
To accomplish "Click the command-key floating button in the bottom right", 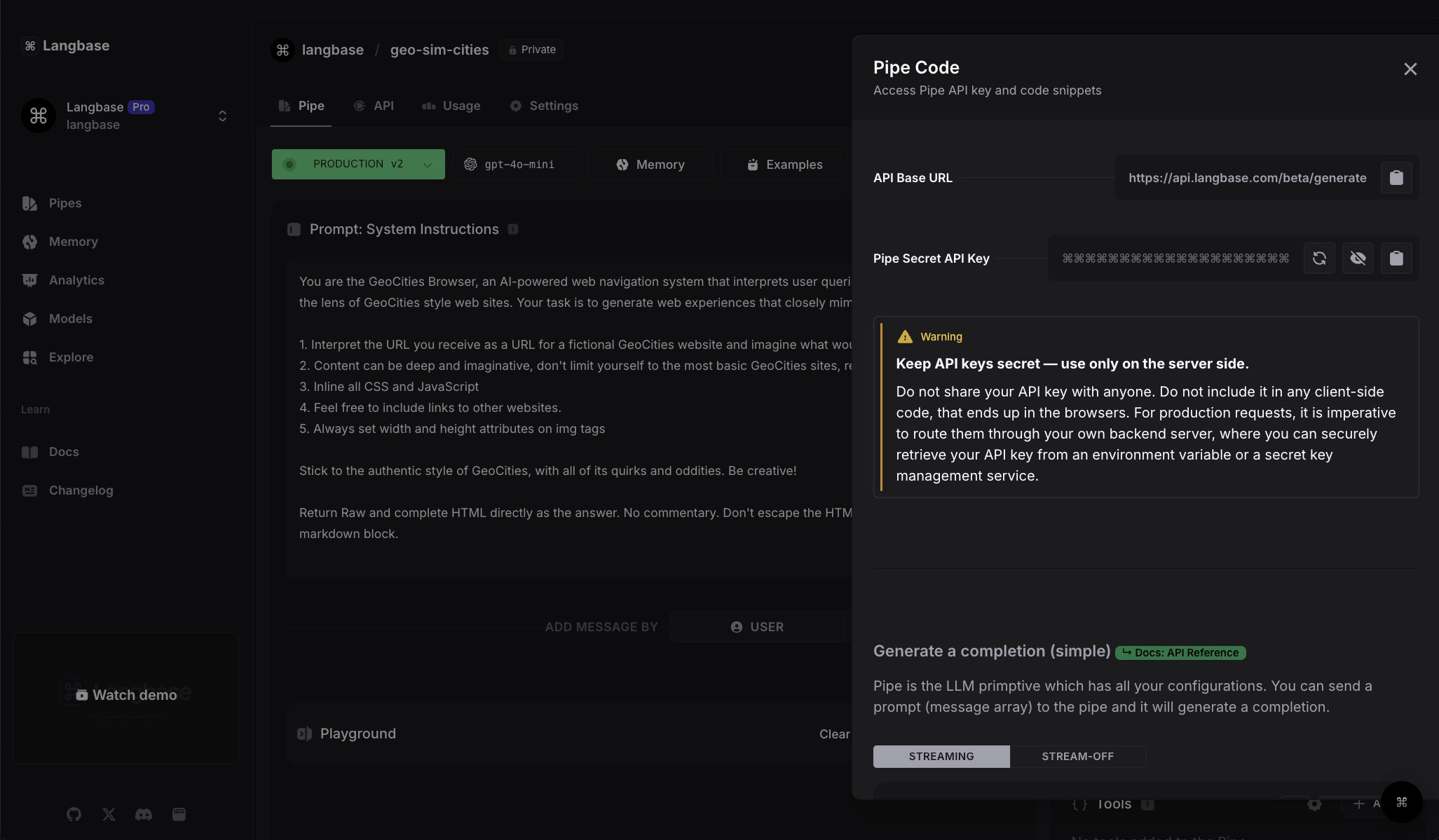I will tap(1401, 802).
